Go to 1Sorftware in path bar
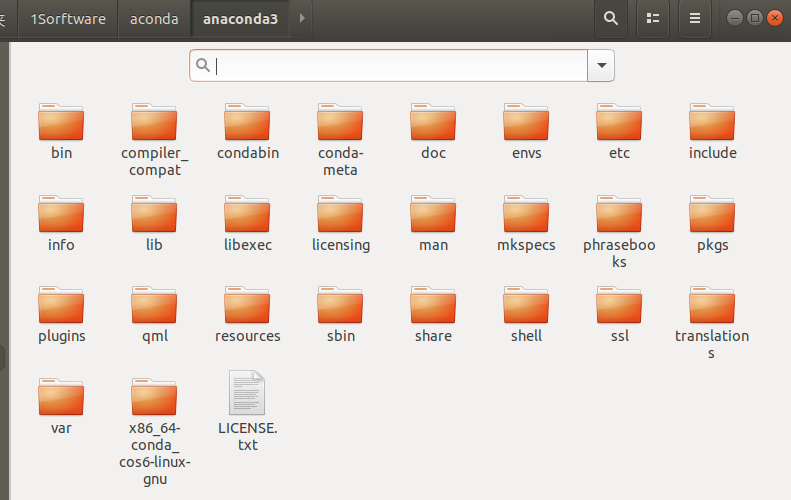 point(68,19)
